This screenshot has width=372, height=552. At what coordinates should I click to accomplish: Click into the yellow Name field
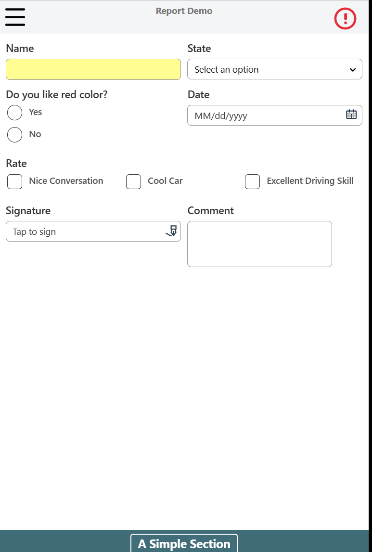pos(93,69)
